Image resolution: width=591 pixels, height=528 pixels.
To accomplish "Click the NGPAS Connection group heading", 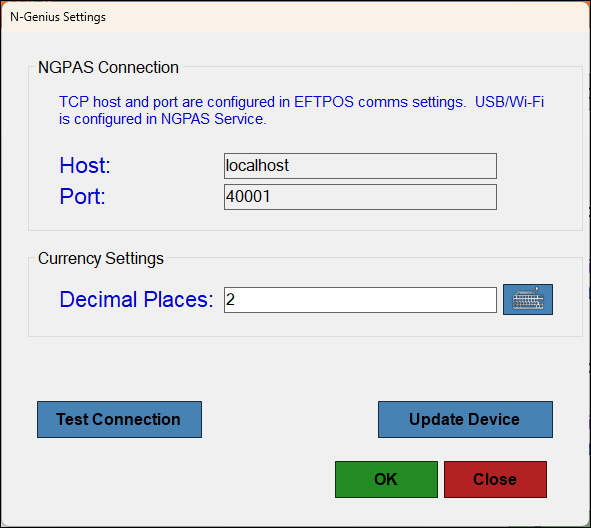I will 108,67.
